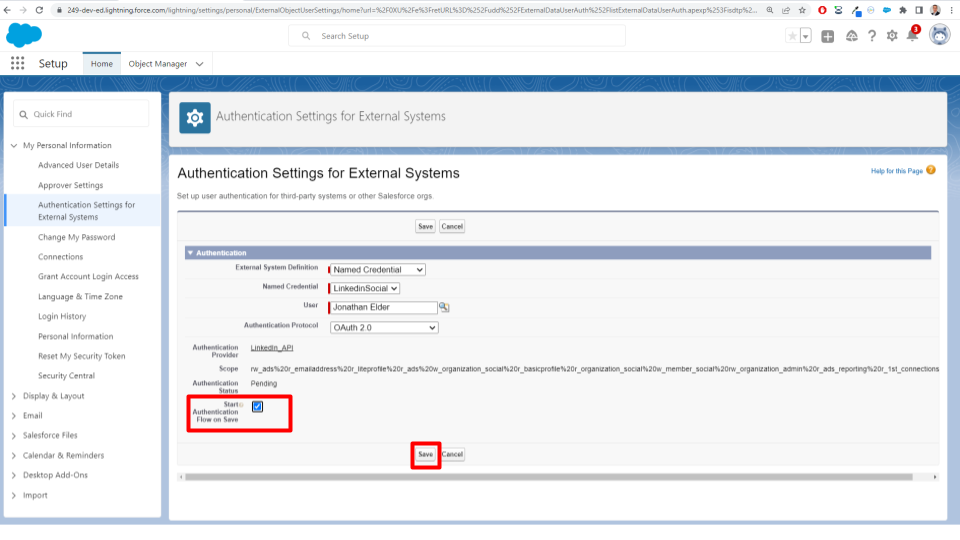Viewport: 960px width, 540px height.
Task: Switch to the Home tab
Action: pyautogui.click(x=102, y=64)
